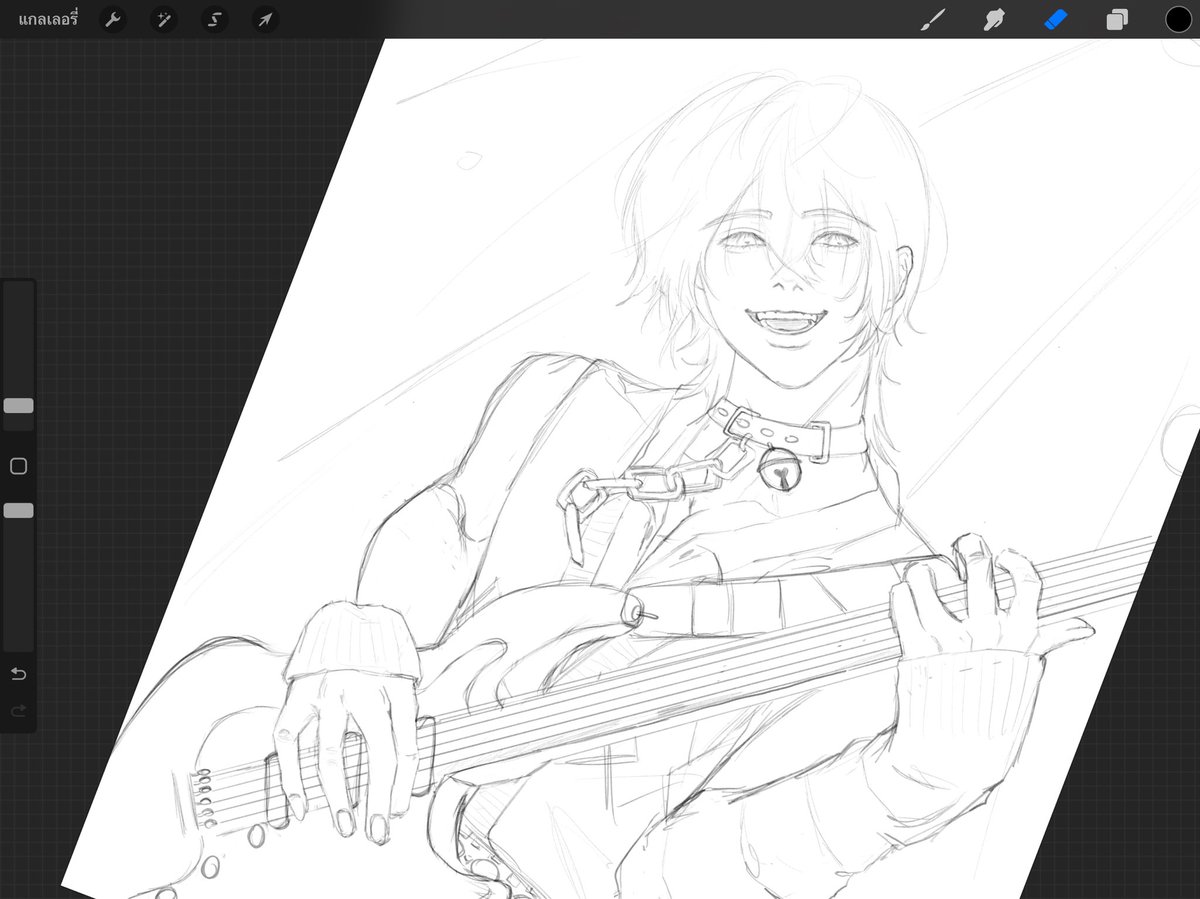Activate the Transform arrow tool
Image resolution: width=1200 pixels, height=899 pixels.
click(264, 19)
